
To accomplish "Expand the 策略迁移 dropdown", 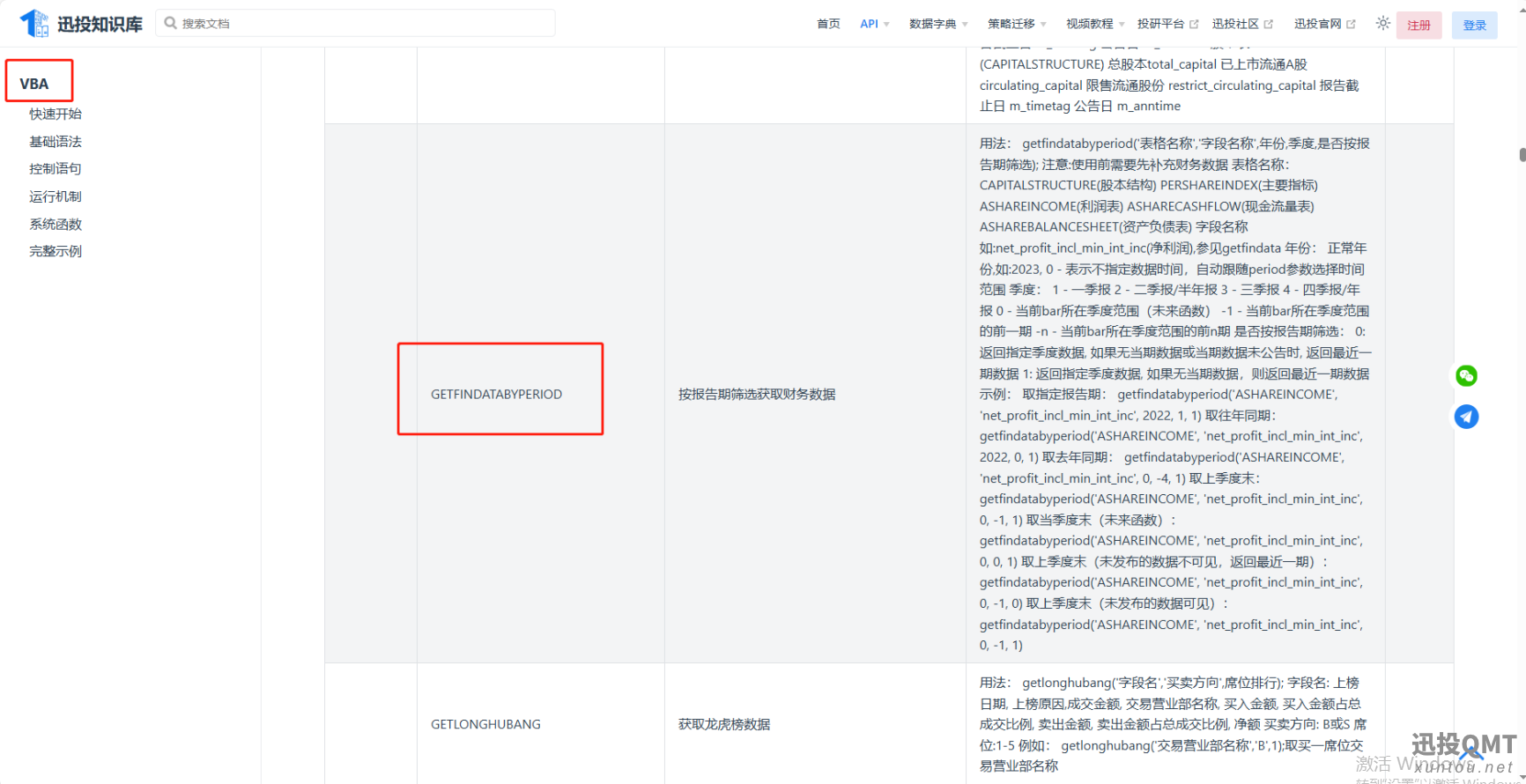I will [1017, 24].
